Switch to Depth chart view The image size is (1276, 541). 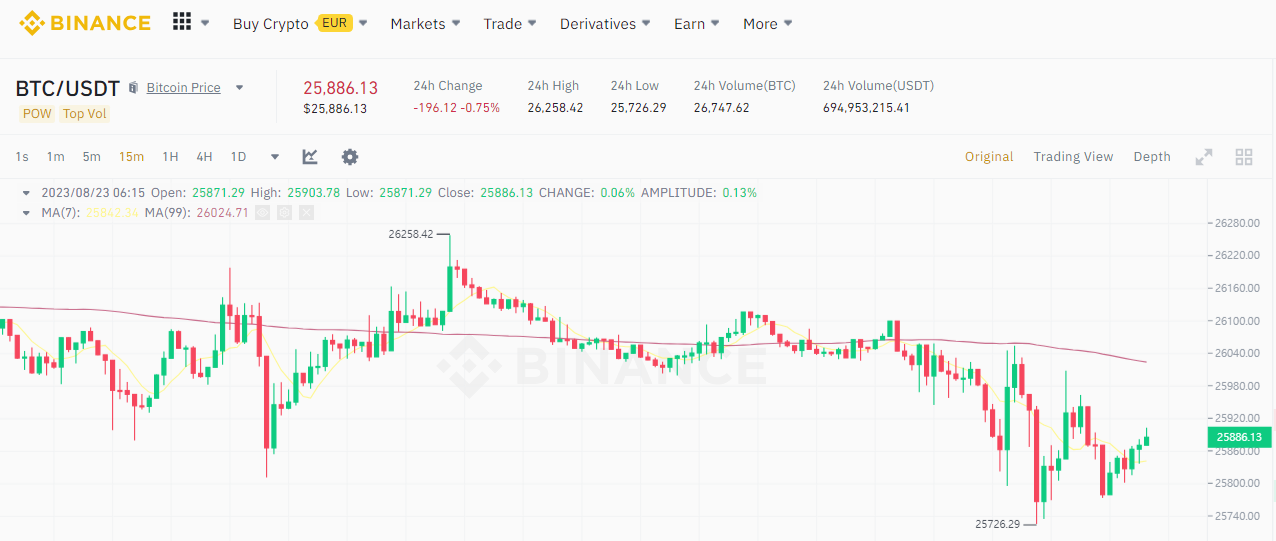pos(1152,157)
